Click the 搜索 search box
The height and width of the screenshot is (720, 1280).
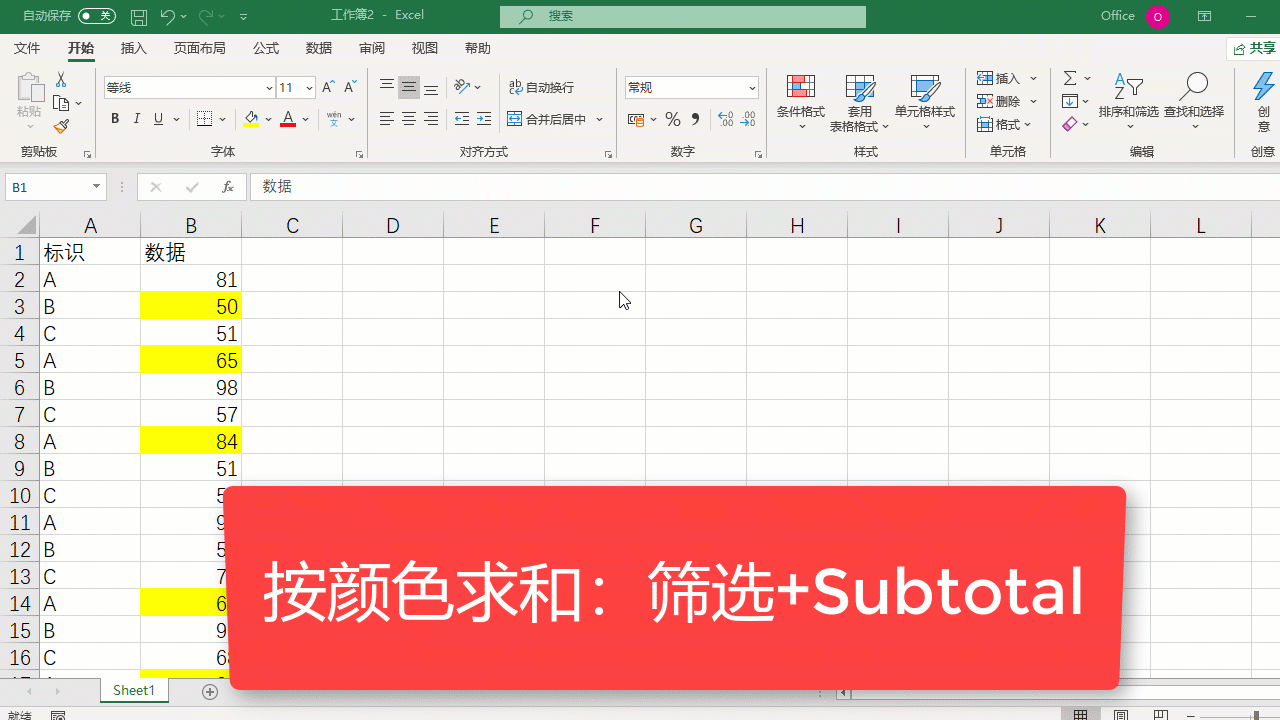(683, 16)
